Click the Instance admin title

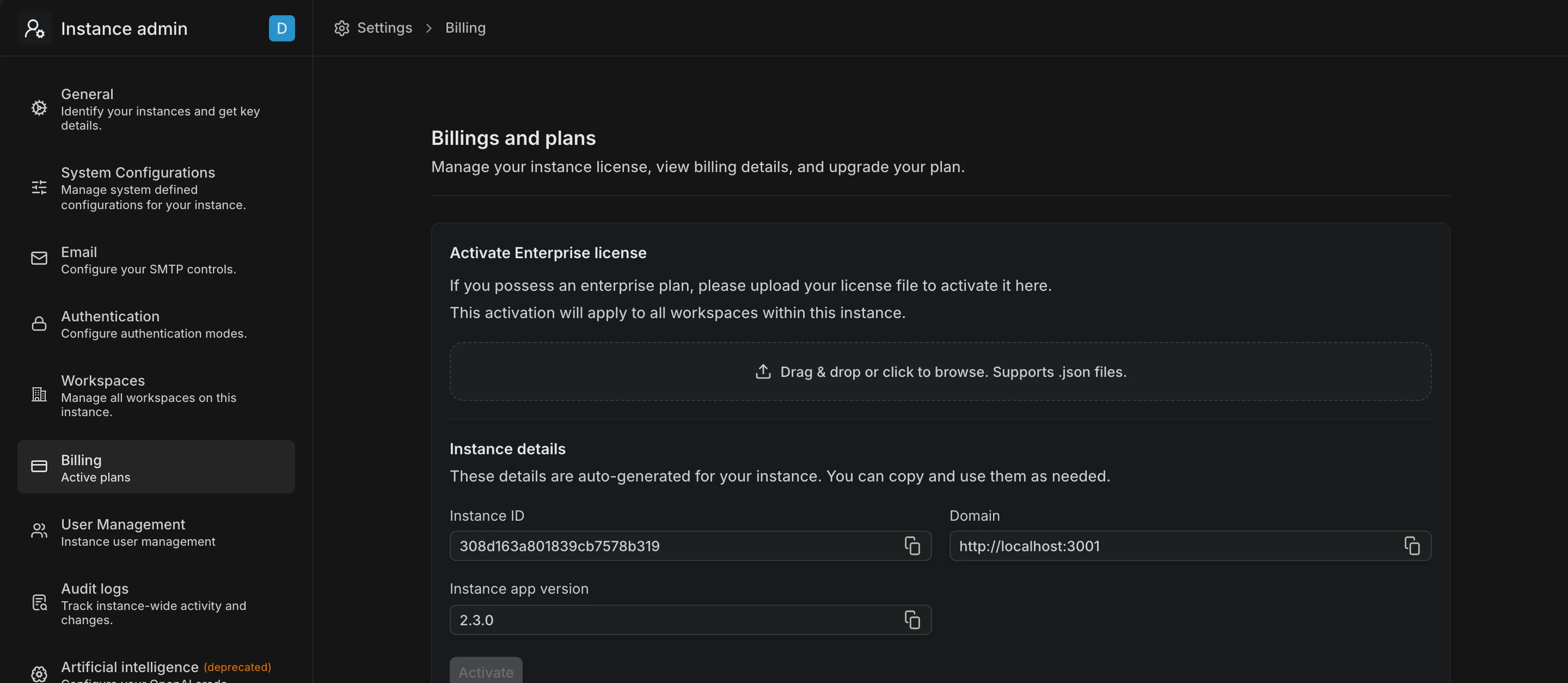(x=124, y=29)
